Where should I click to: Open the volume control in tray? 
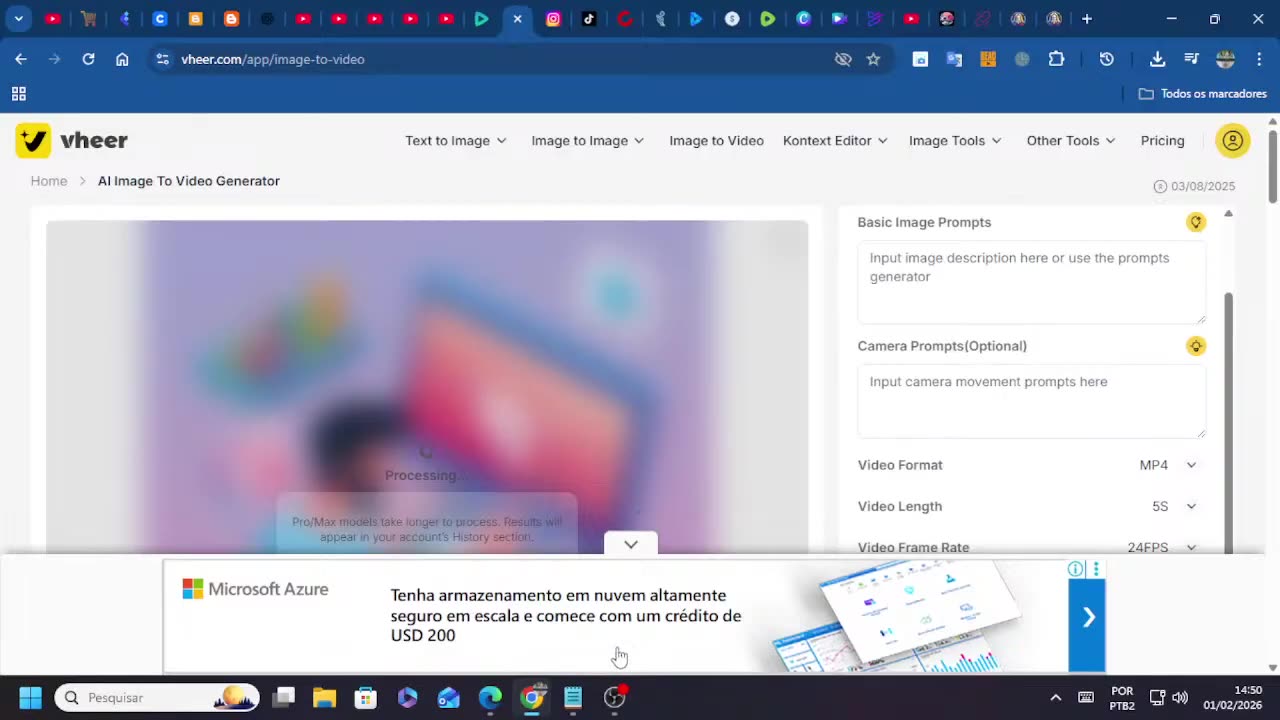point(1180,697)
